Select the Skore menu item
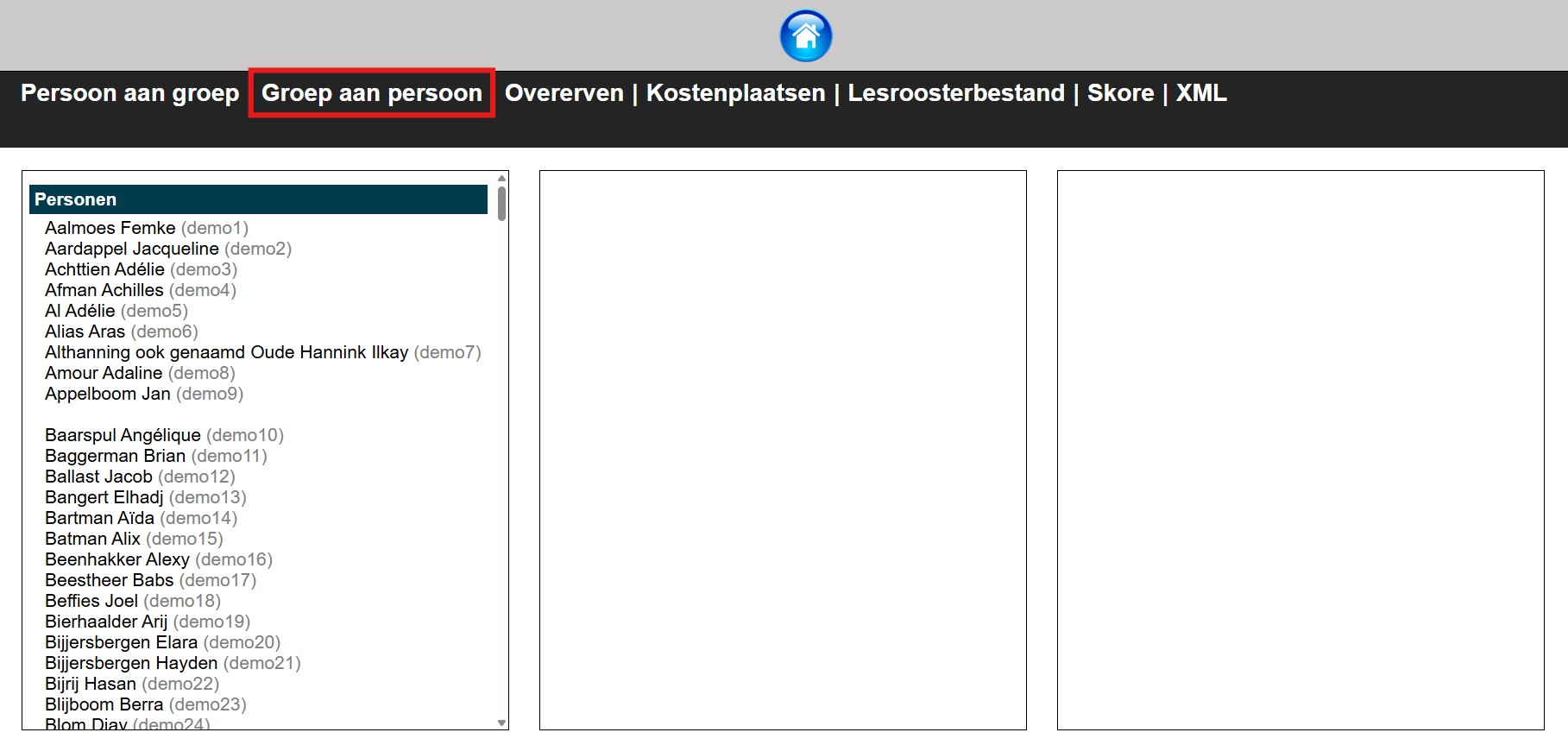 1120,93
